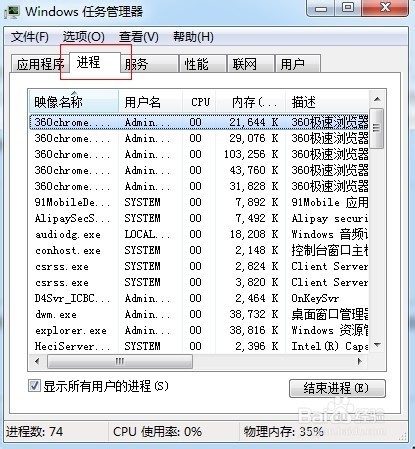Open the 性能 tab
Screen dimensions: 415x449
(x=202, y=64)
